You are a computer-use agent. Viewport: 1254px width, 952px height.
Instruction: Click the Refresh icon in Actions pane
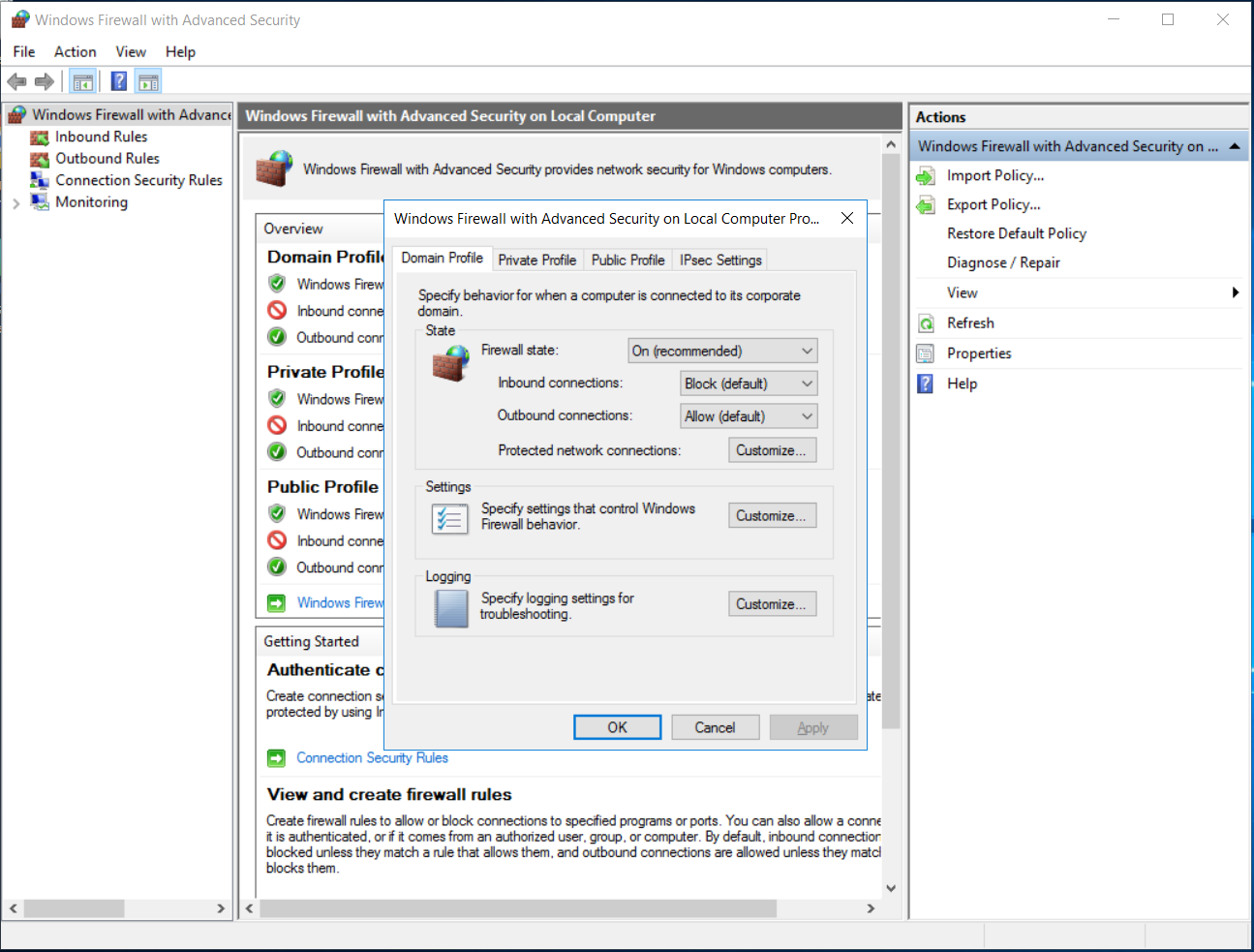pos(927,323)
